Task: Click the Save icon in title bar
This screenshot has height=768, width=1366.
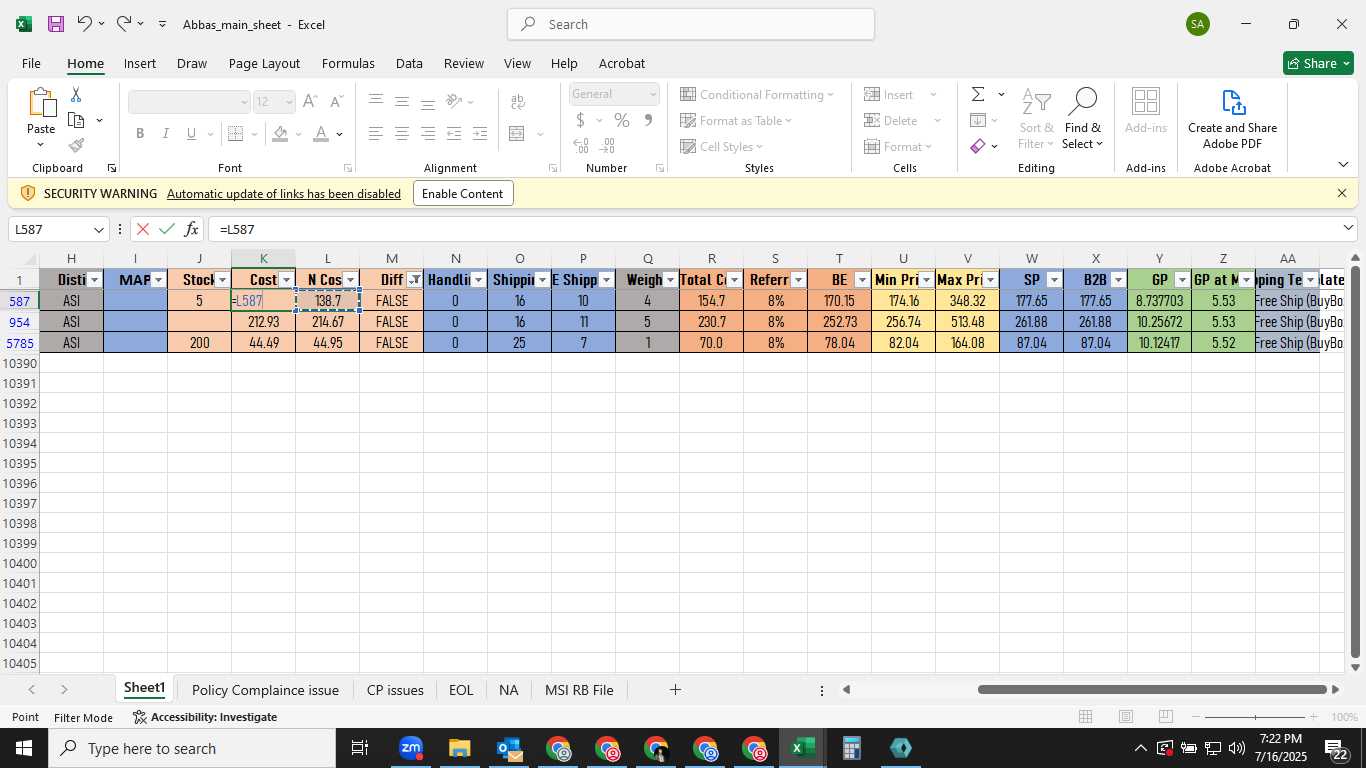Action: 56,24
